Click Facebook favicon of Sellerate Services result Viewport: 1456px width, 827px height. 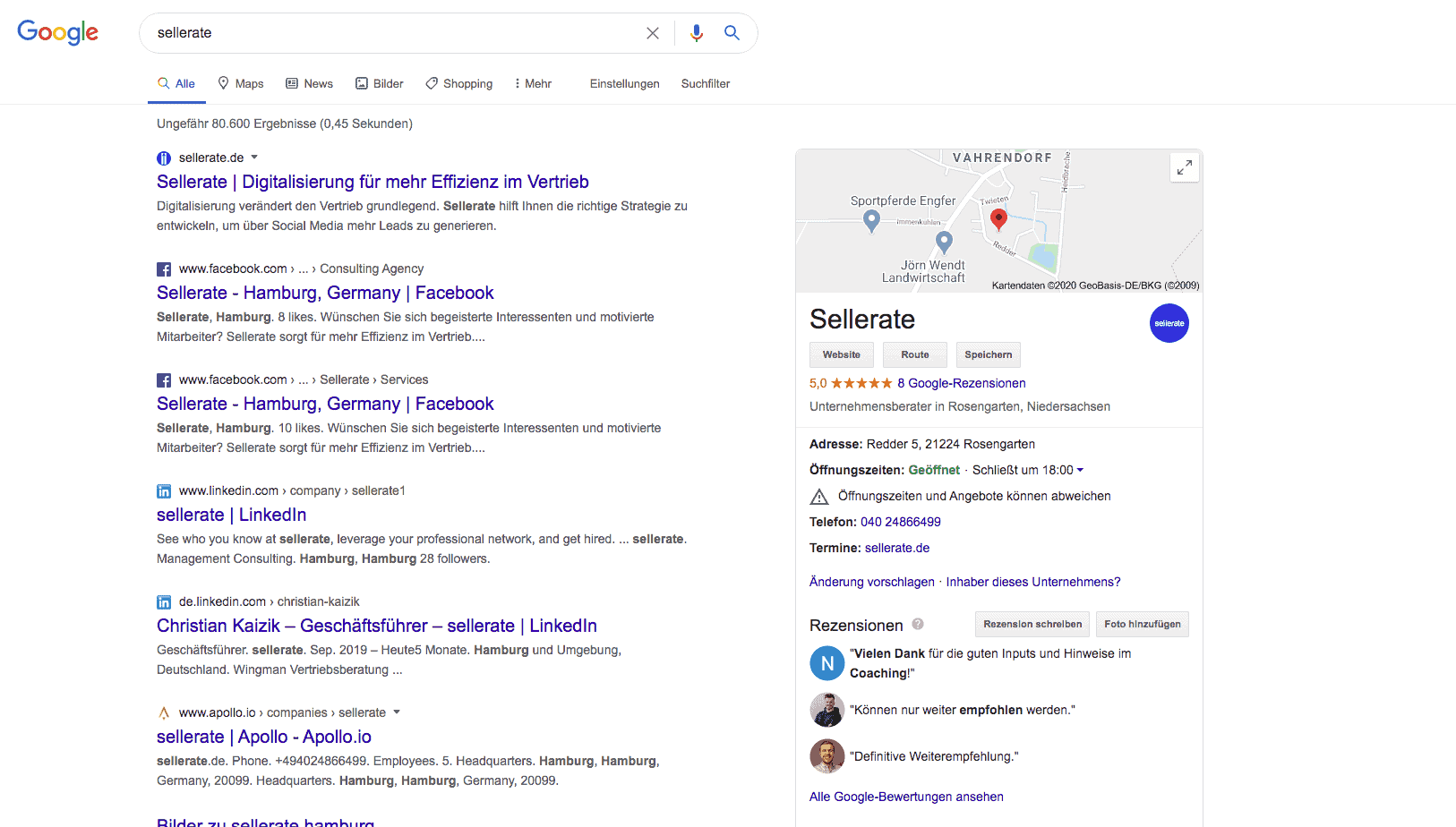pos(164,380)
